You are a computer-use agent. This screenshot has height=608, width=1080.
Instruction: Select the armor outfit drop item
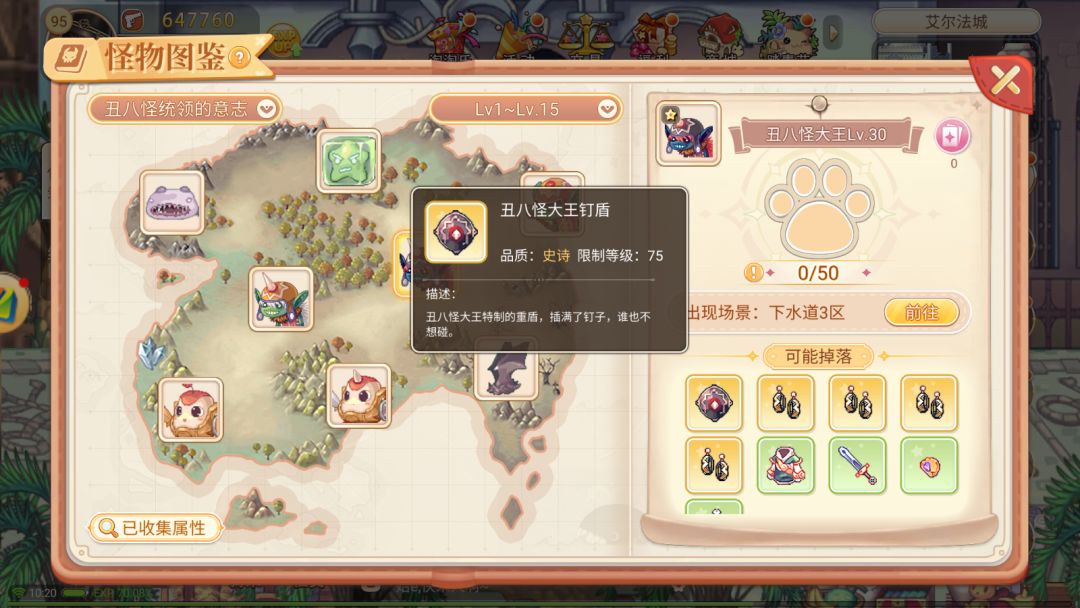[x=785, y=465]
